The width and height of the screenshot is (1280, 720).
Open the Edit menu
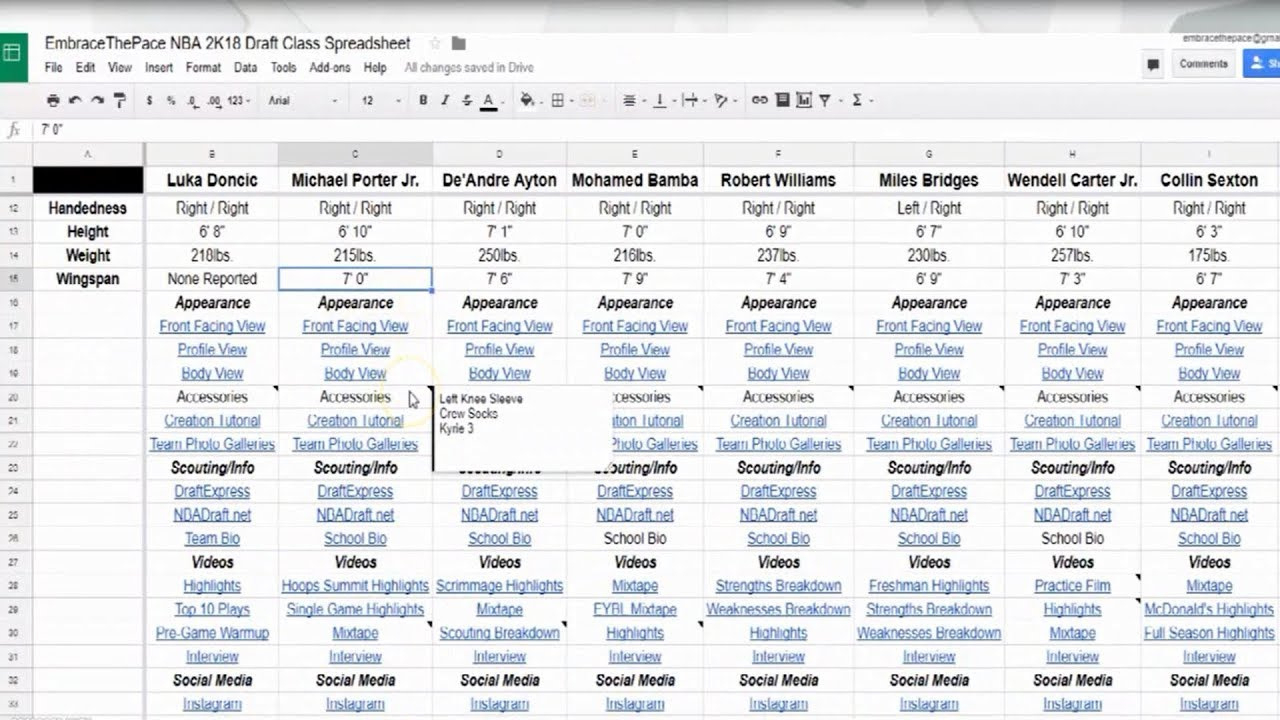pos(85,68)
